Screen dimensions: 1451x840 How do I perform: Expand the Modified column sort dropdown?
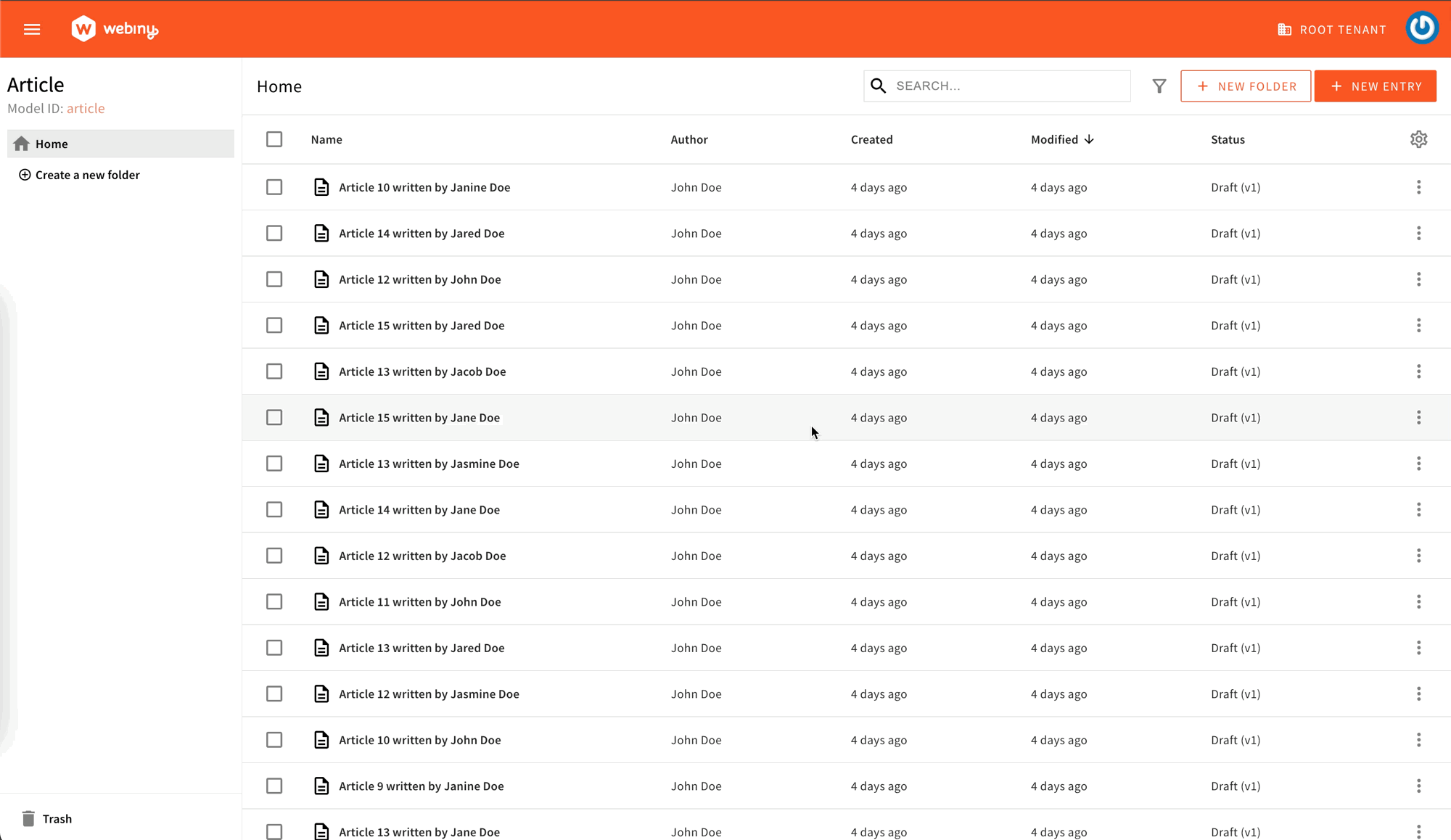(1090, 139)
